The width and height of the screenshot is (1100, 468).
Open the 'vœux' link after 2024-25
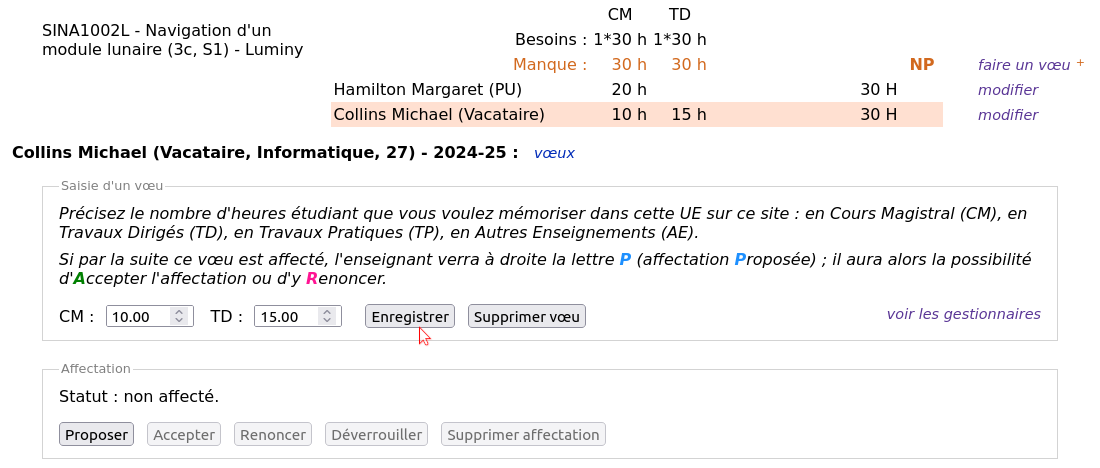[x=554, y=153]
